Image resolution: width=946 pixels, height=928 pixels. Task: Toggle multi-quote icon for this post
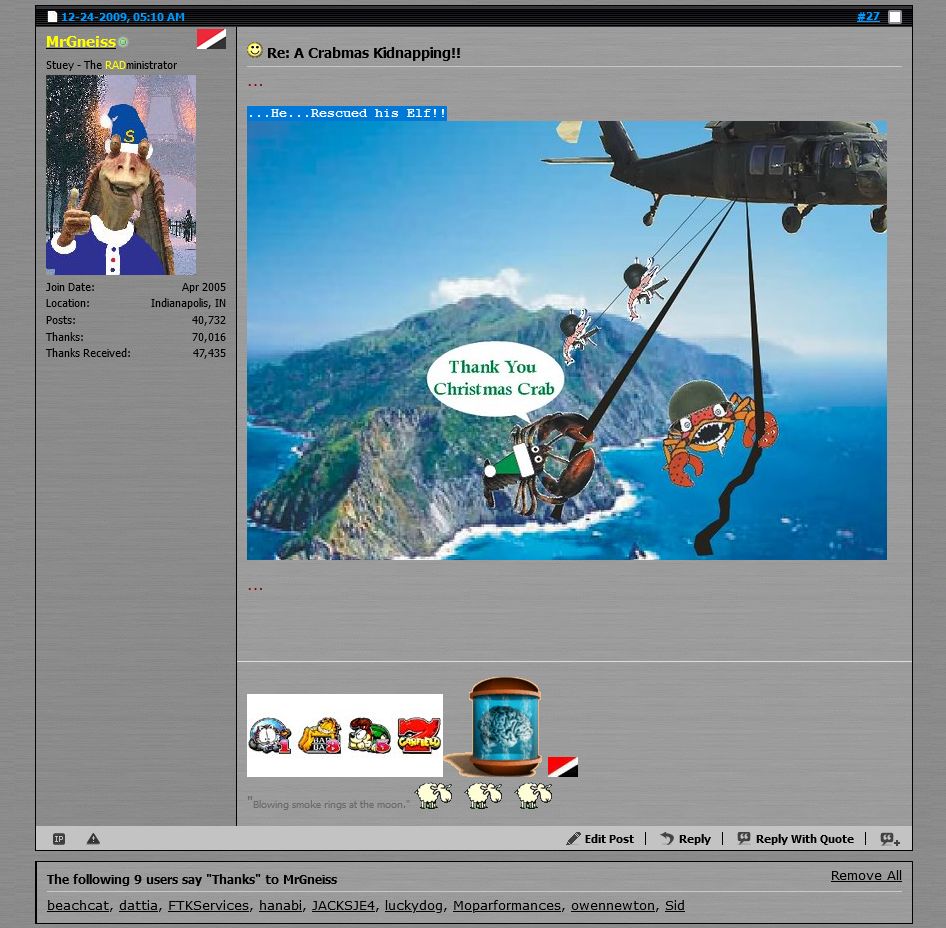pyautogui.click(x=890, y=839)
